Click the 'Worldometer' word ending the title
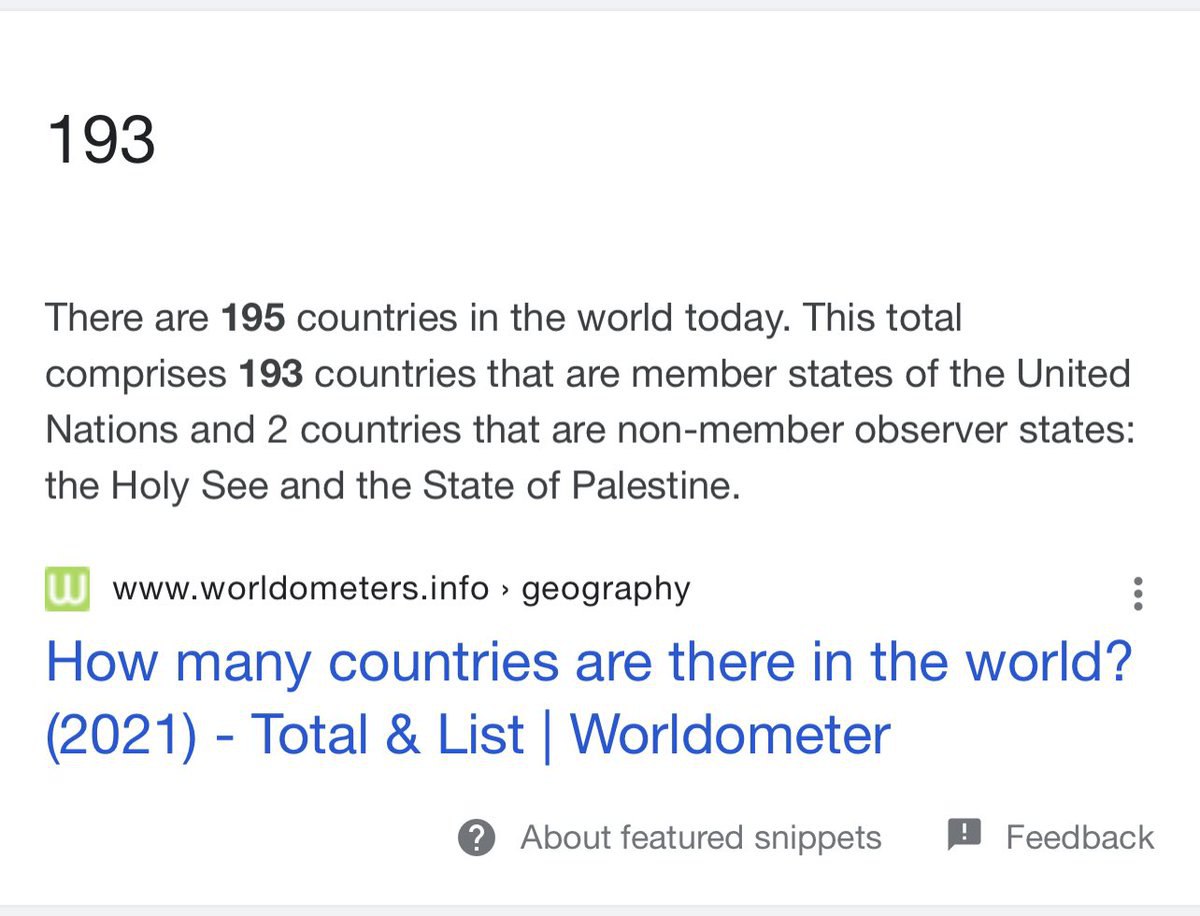 click(730, 735)
